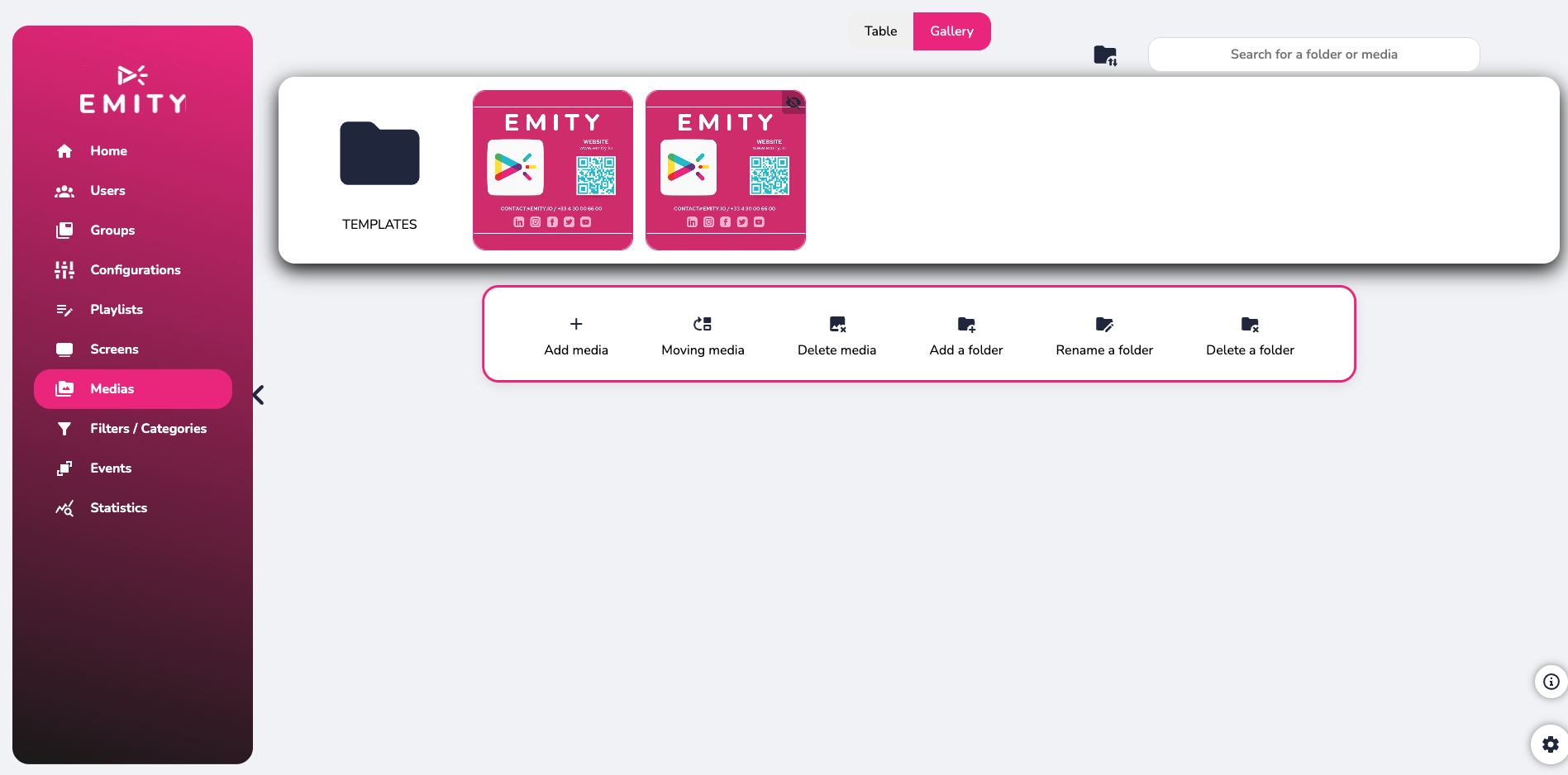Open the settings gear button
Viewport: 1568px width, 775px height.
click(1550, 744)
